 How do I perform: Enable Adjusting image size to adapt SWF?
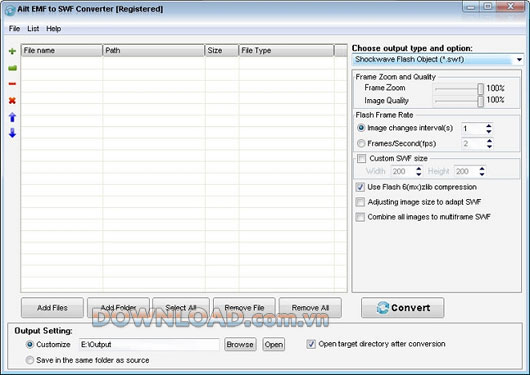(x=360, y=202)
